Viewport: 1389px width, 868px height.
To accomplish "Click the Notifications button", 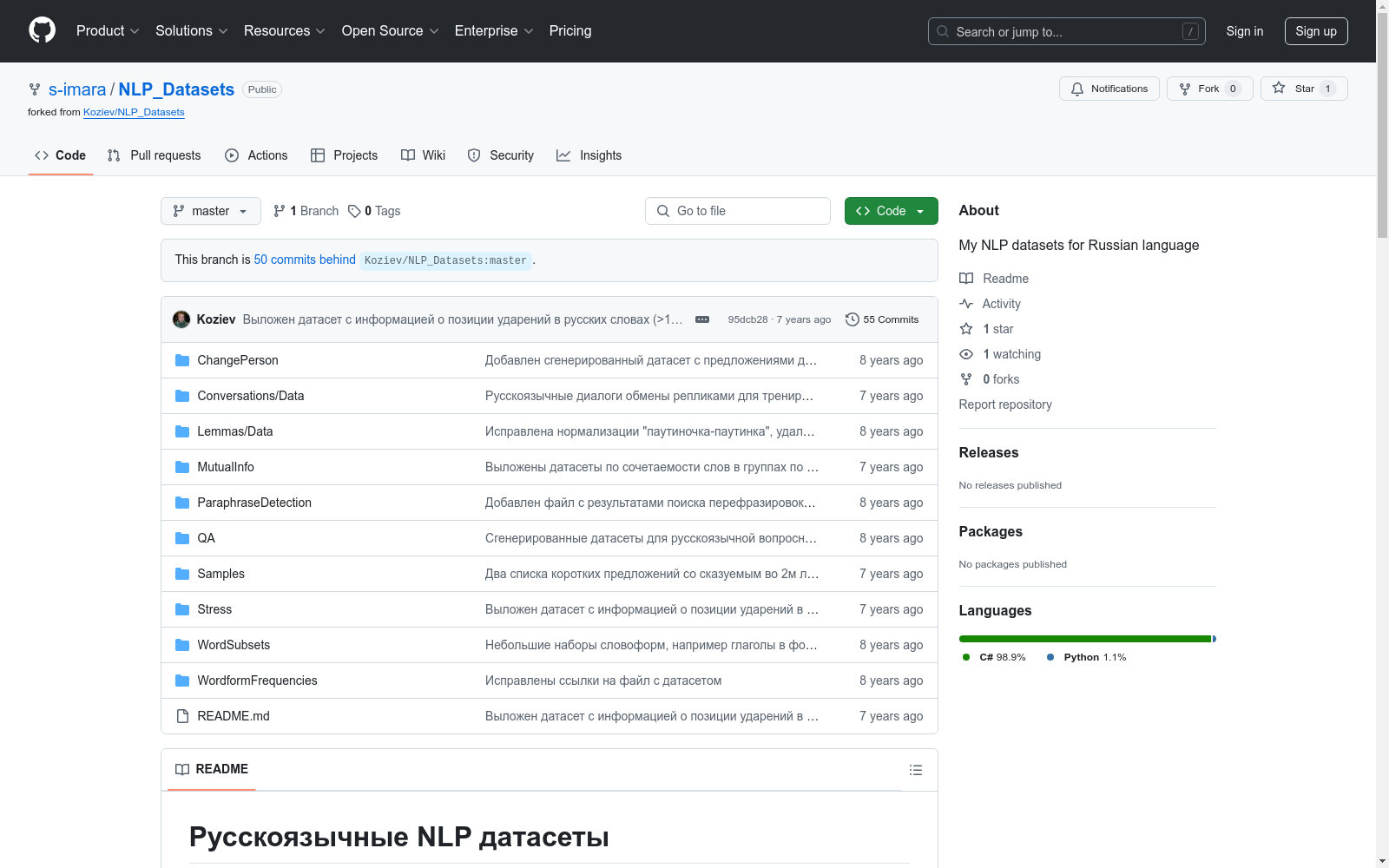I will pos(1109,89).
